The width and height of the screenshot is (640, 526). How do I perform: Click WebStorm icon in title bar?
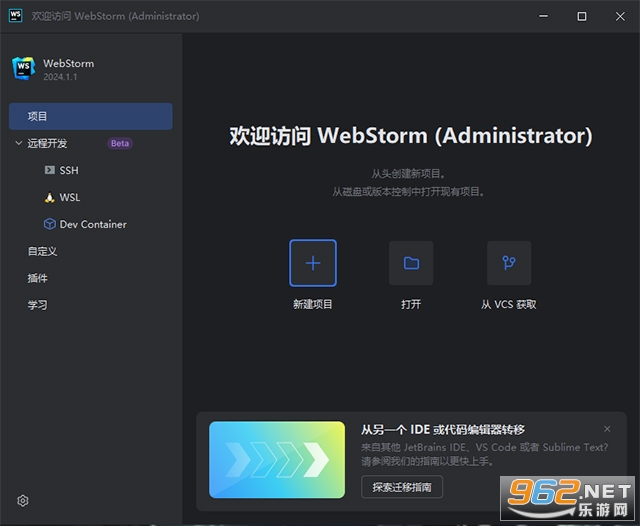tap(16, 16)
